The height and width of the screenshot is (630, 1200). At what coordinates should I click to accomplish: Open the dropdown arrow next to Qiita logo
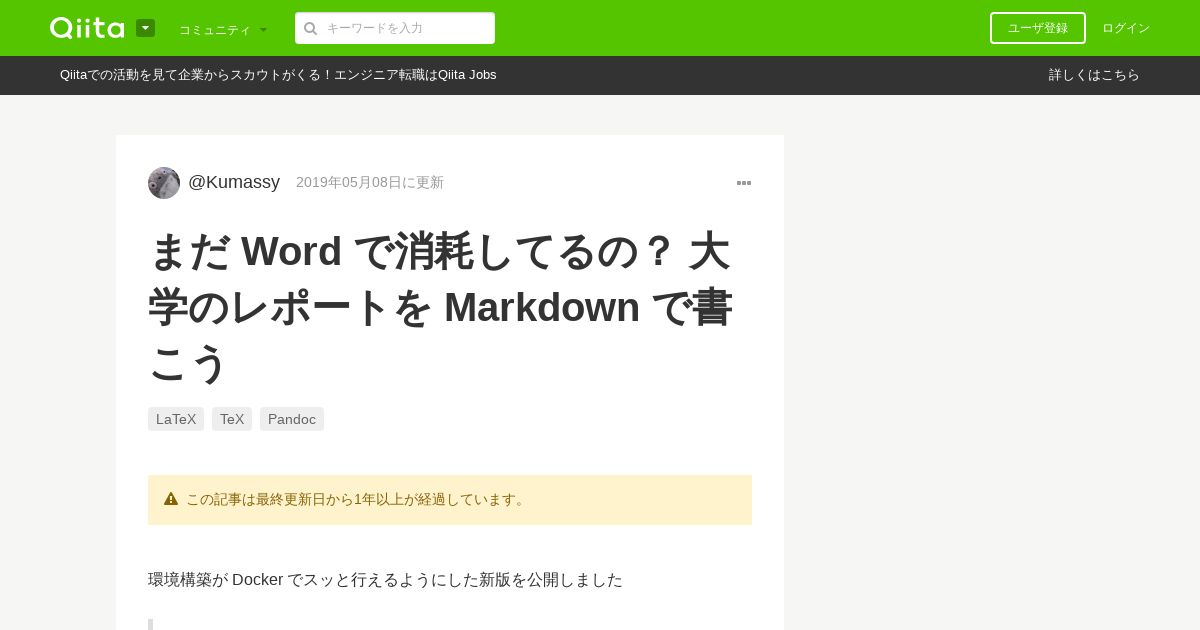tap(145, 28)
